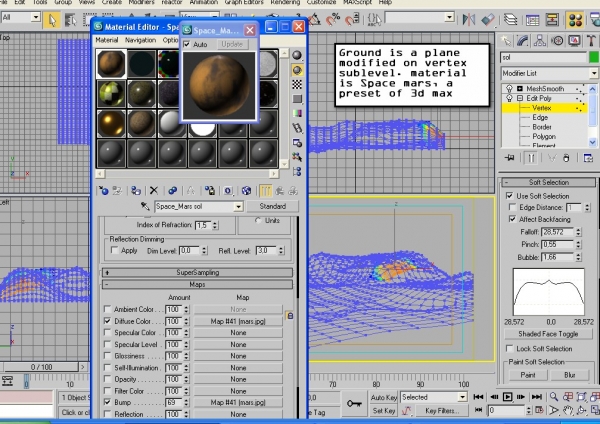Click Show End Result icon in Material Editor
This screenshot has height=424, width=600.
pyautogui.click(x=266, y=191)
